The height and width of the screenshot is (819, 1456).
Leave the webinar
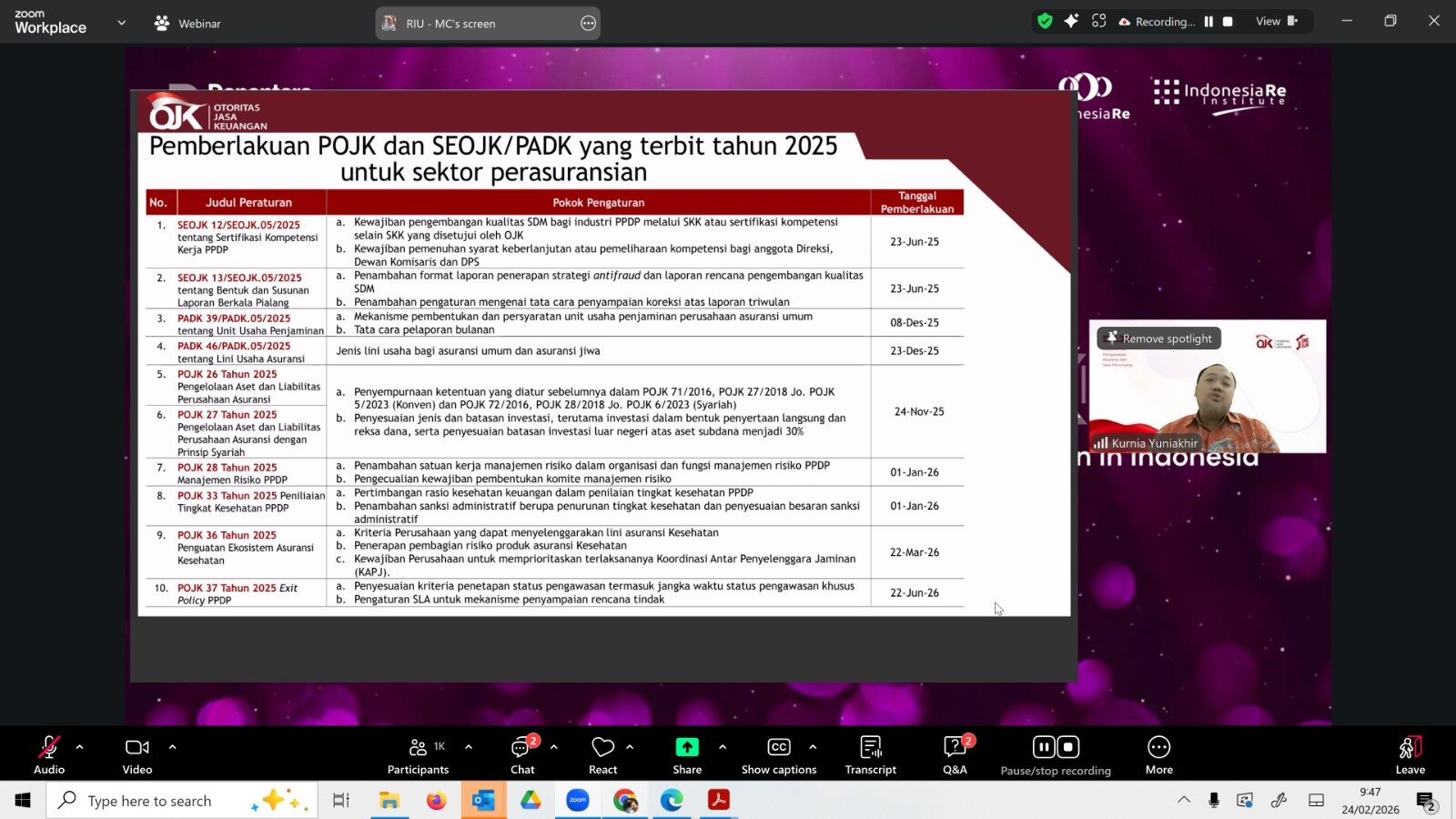coord(1410,754)
